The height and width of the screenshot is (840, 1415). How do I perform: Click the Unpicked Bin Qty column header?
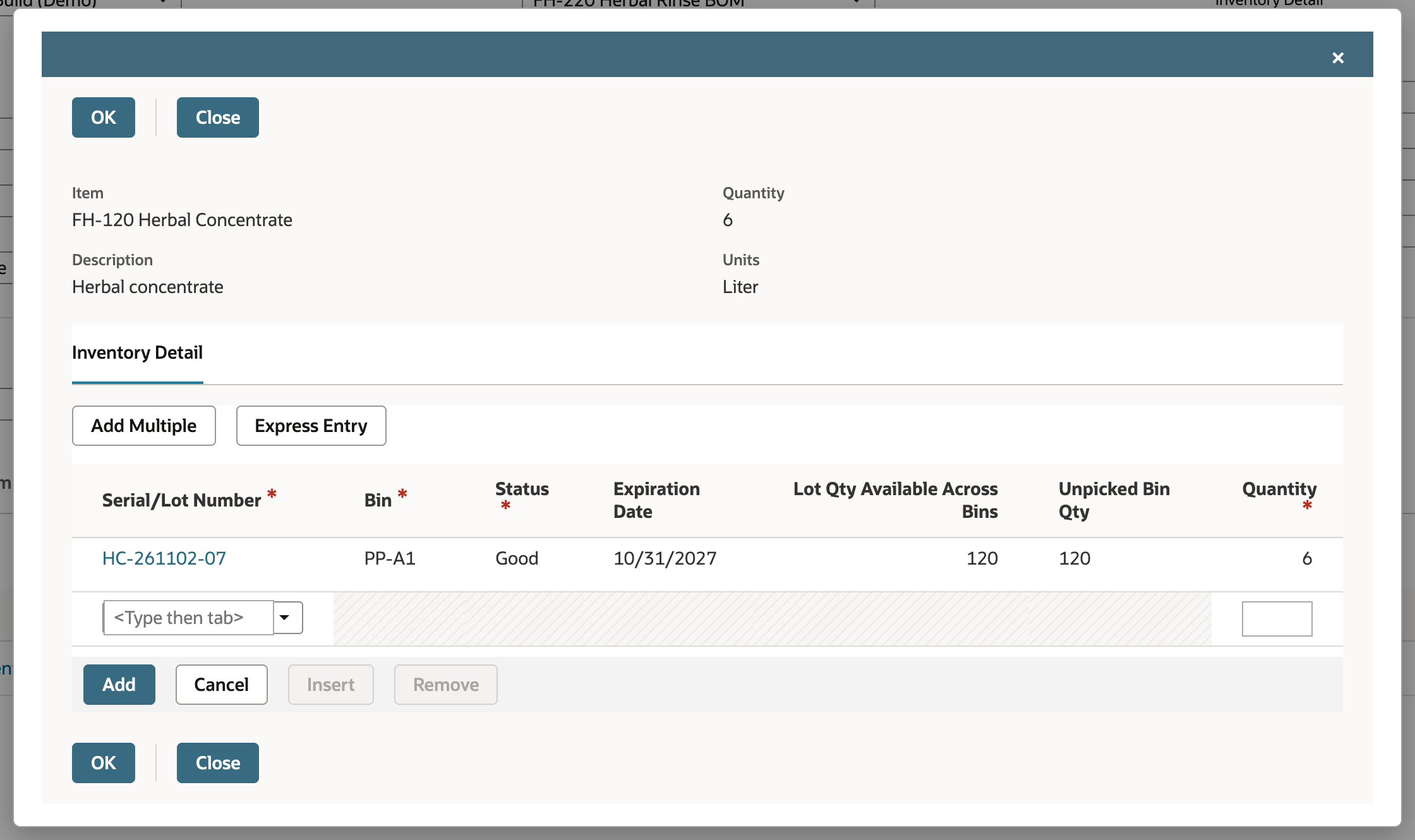1114,500
